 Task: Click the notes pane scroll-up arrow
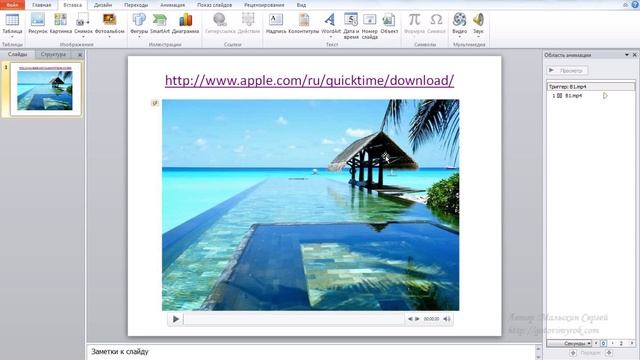[x=538, y=349]
